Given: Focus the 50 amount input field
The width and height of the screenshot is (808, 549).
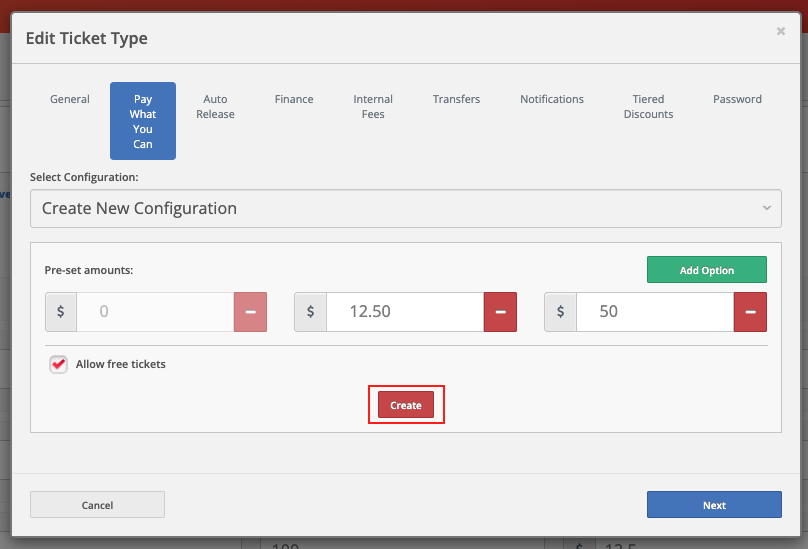Looking at the screenshot, I should (x=654, y=312).
